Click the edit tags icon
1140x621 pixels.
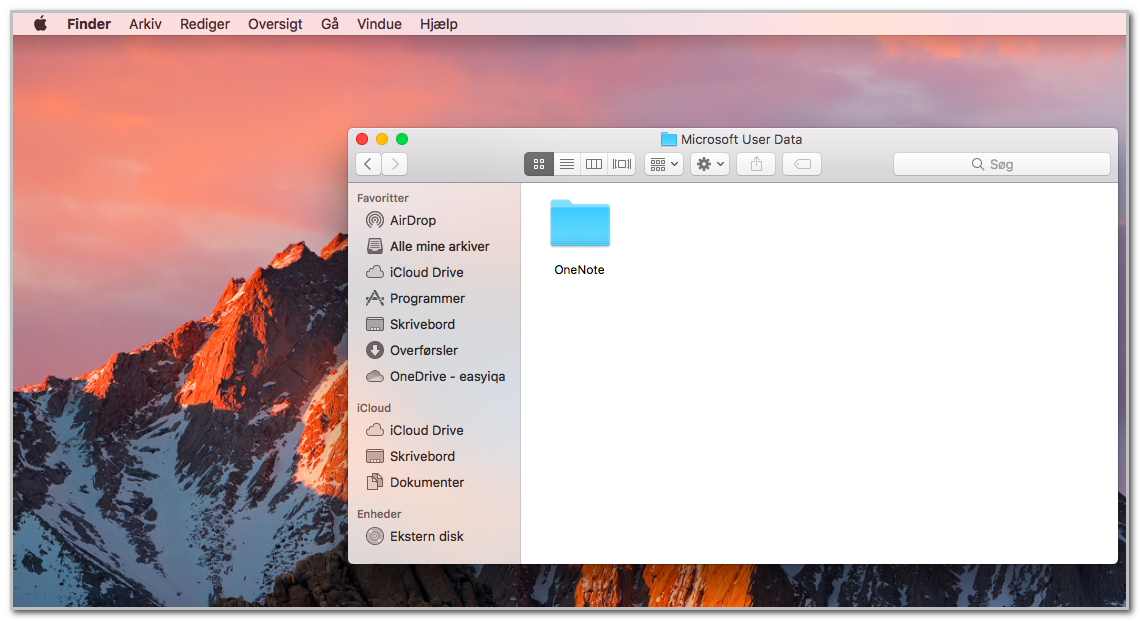(x=802, y=164)
